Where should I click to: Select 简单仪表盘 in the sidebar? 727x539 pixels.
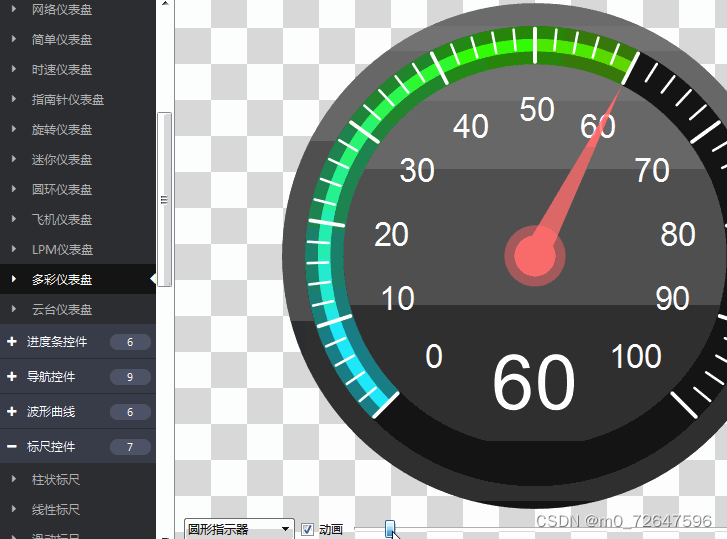(x=78, y=39)
